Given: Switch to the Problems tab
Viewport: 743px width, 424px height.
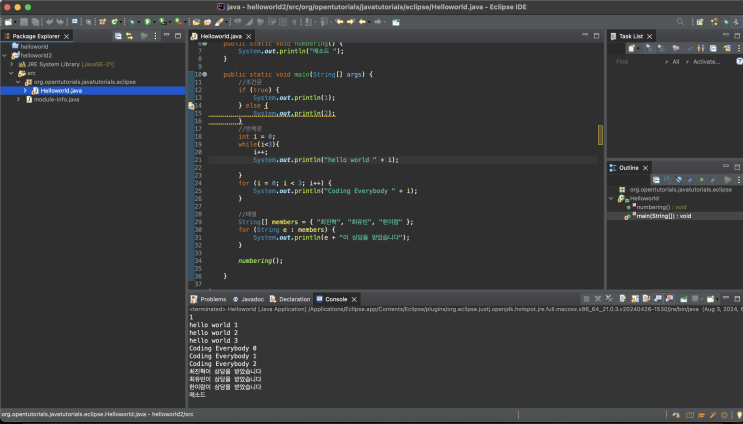Looking at the screenshot, I should pos(208,299).
